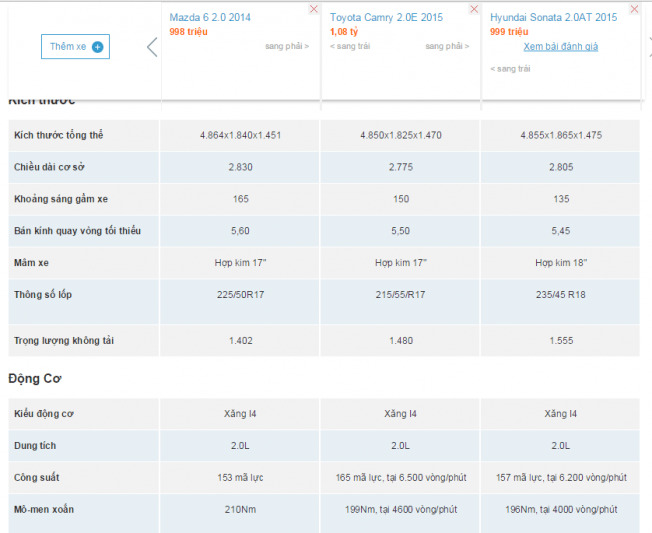Click the Hợp kim 18" cell
652x533 pixels.
[561, 263]
